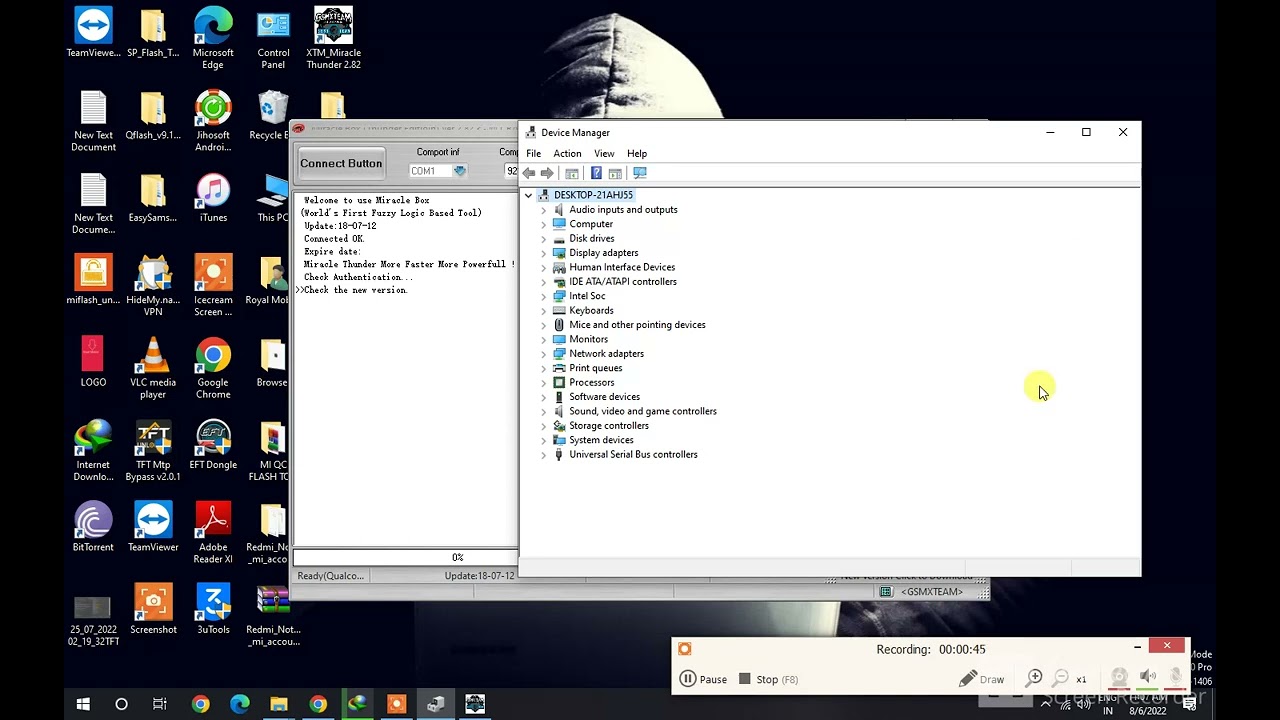Screen dimensions: 1280x720
Task: Open Adobe Reader XI desktop shortcut
Action: pos(213,533)
